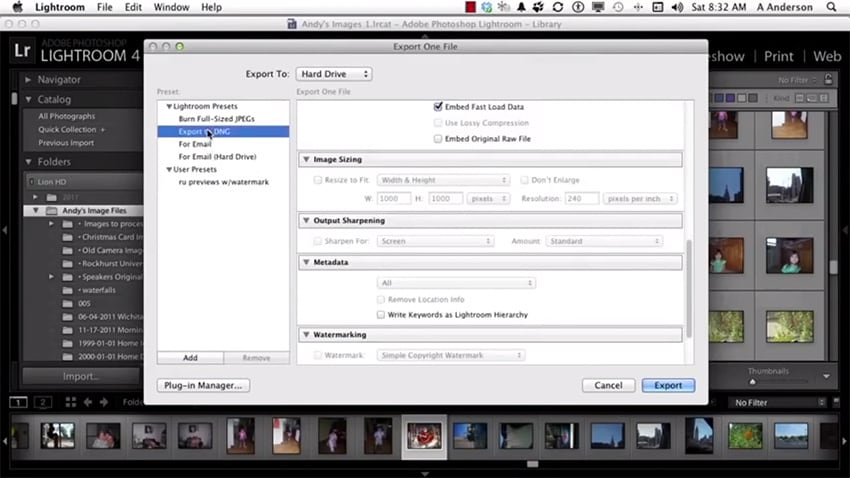Collapse the Lightroom Presets tree
This screenshot has width=850, height=478.
[169, 107]
